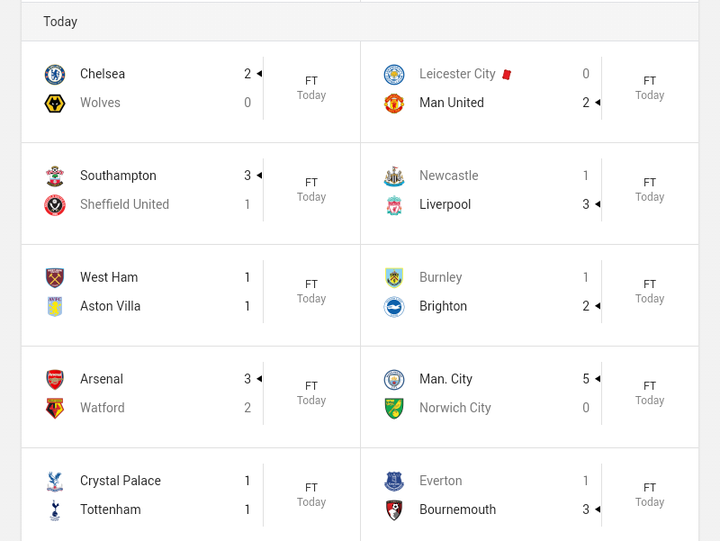Click the Leicester City red card icon

pos(507,74)
